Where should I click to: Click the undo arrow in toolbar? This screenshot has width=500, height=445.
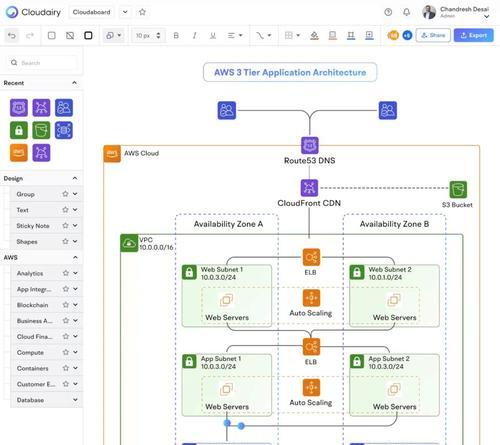point(12,35)
